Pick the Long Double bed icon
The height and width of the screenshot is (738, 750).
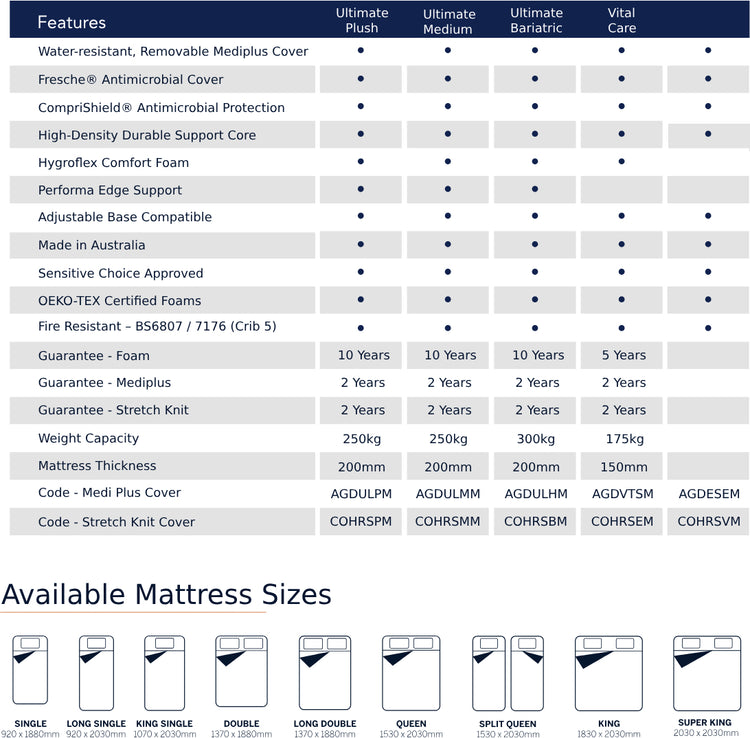pyautogui.click(x=325, y=672)
